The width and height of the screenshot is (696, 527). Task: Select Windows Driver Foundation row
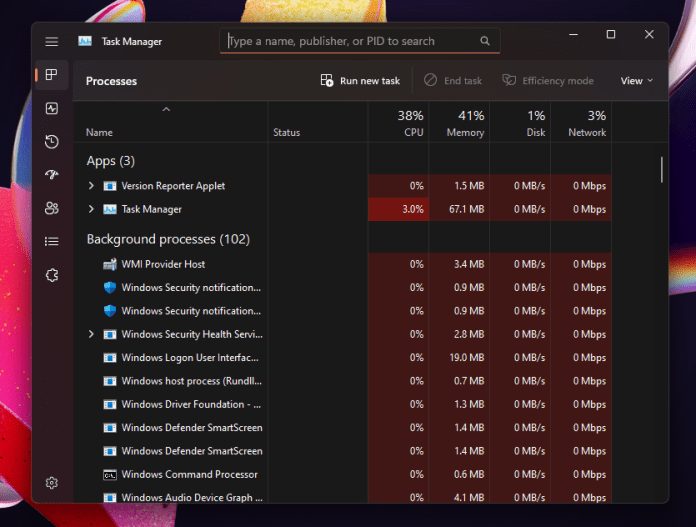[x=343, y=404]
